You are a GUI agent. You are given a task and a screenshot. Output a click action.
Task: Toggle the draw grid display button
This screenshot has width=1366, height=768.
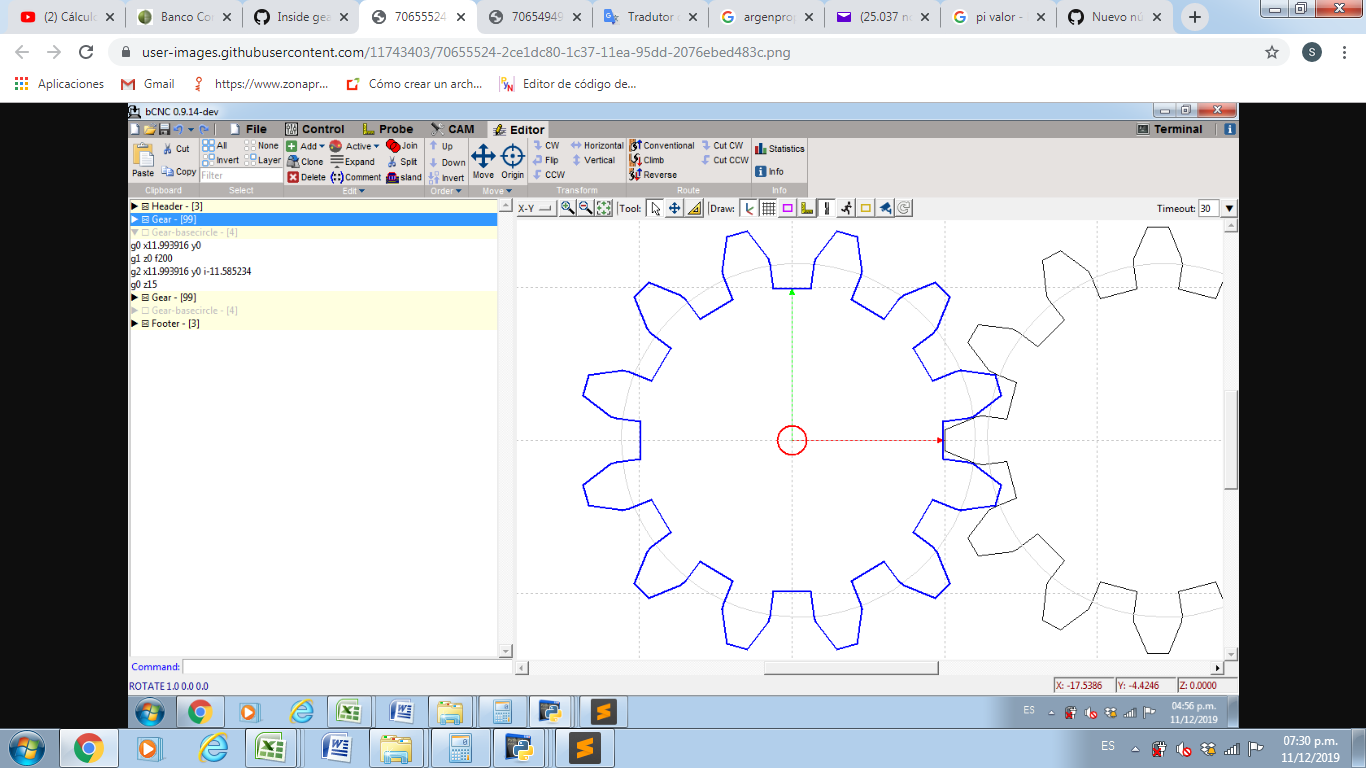pyautogui.click(x=768, y=208)
